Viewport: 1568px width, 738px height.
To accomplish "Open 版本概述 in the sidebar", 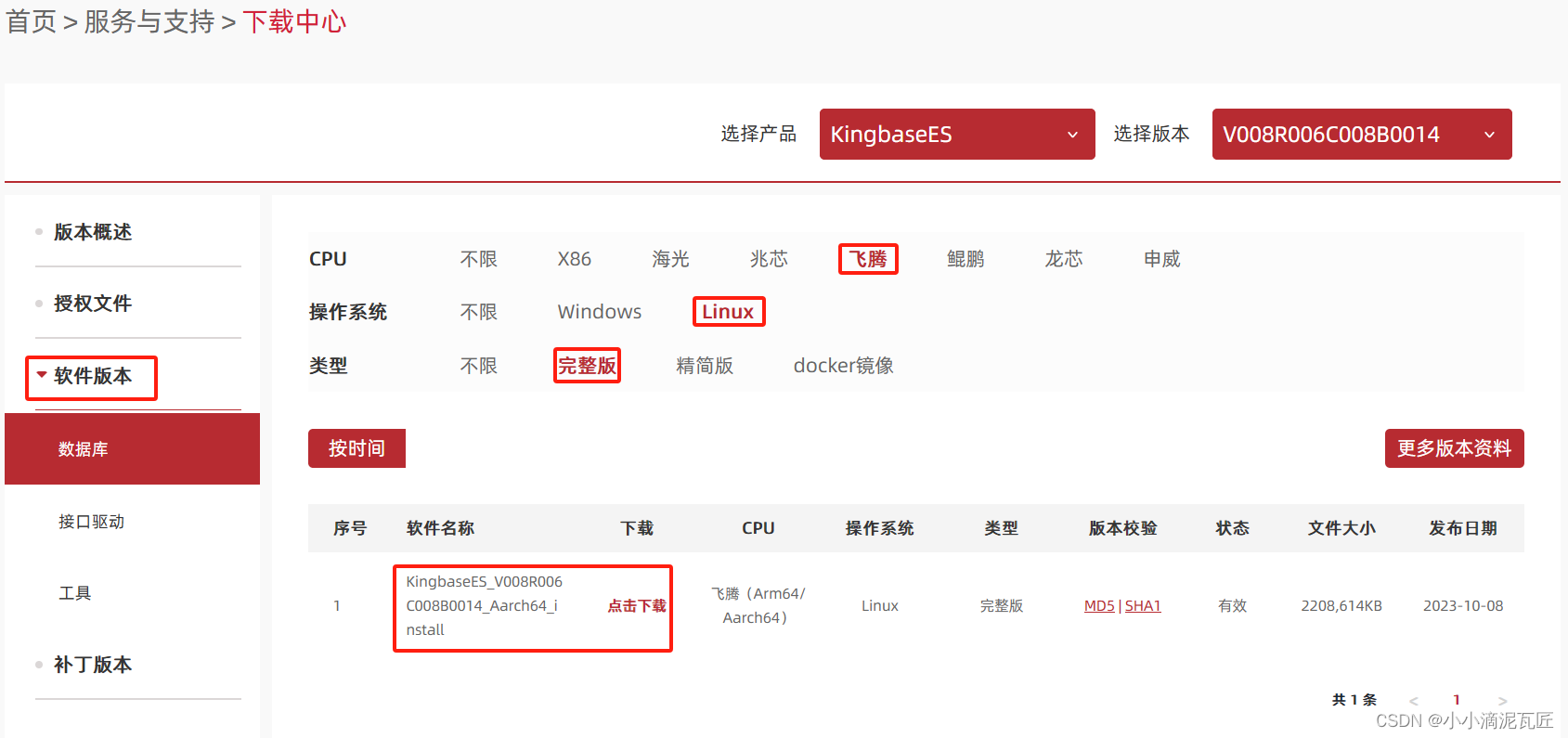I will coord(93,232).
